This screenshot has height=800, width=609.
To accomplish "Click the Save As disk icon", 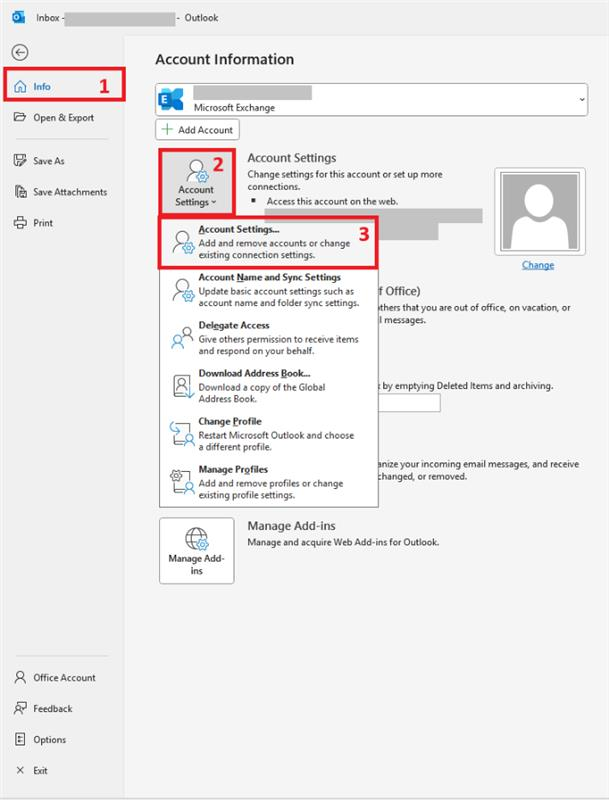I will coord(20,160).
